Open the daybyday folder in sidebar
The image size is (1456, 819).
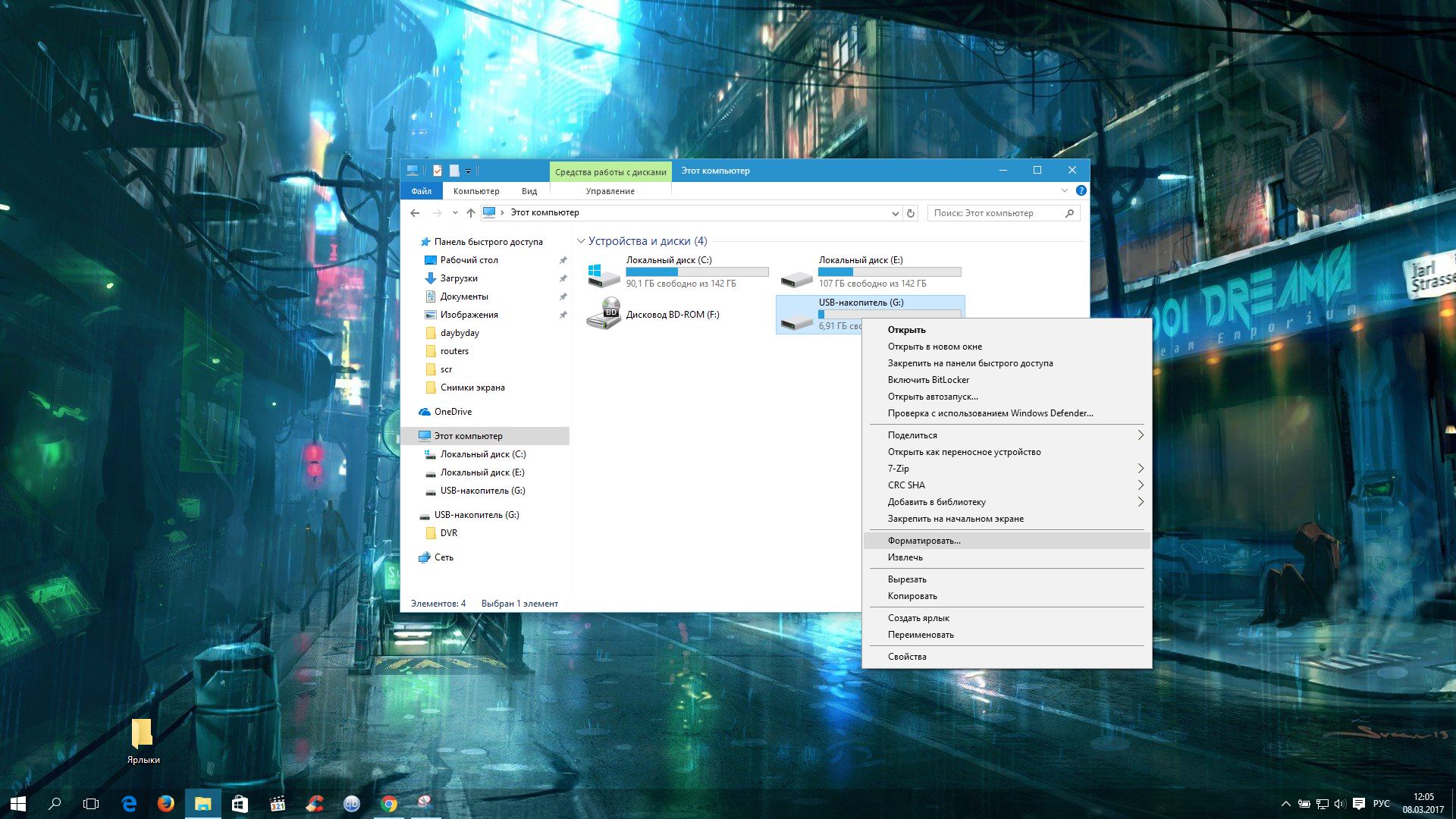pos(460,333)
